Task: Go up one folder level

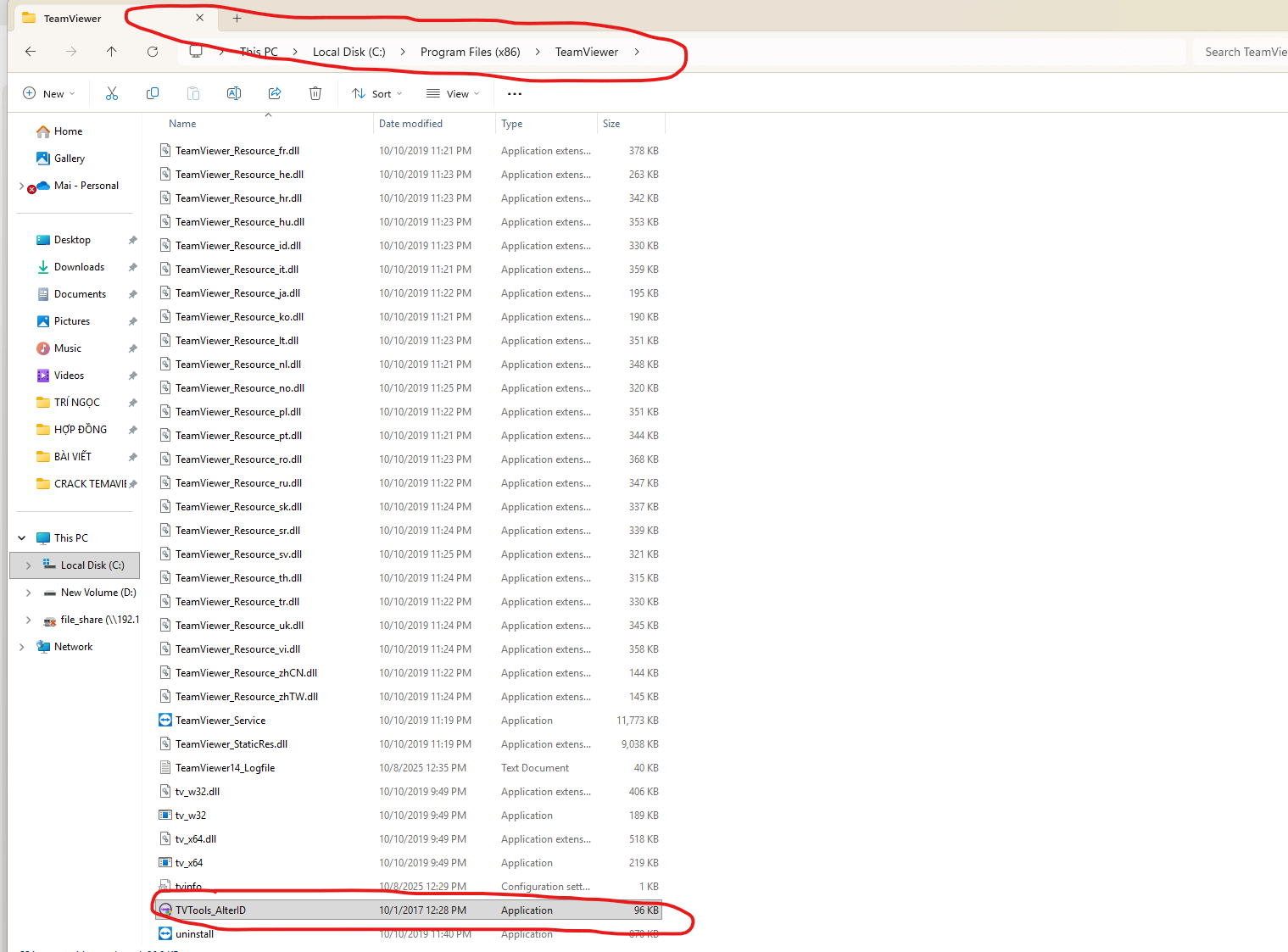Action: (x=112, y=52)
